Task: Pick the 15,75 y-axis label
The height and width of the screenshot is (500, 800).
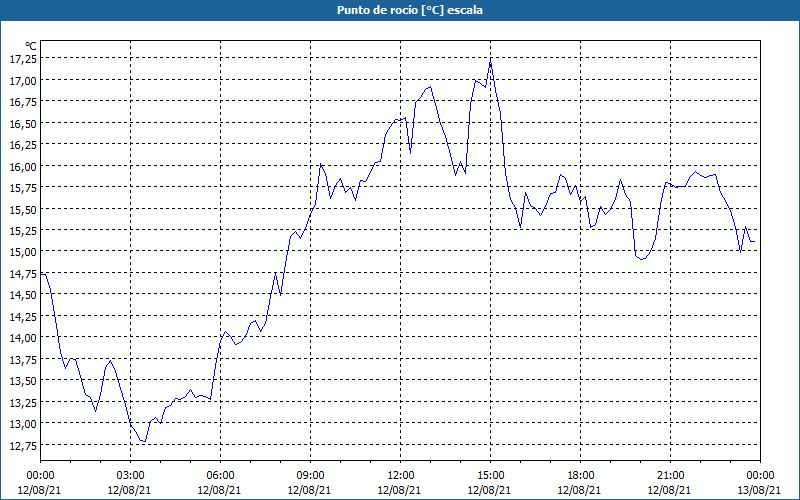Action: coord(23,188)
